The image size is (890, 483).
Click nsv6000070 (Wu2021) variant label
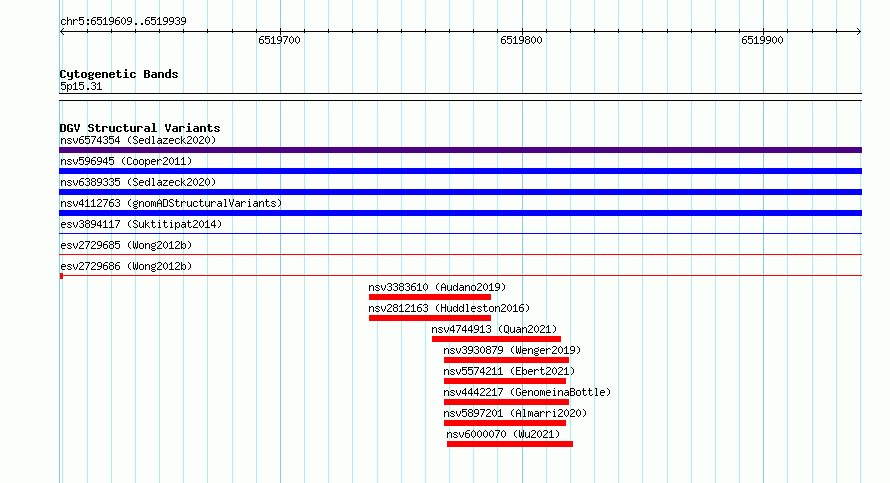point(503,434)
